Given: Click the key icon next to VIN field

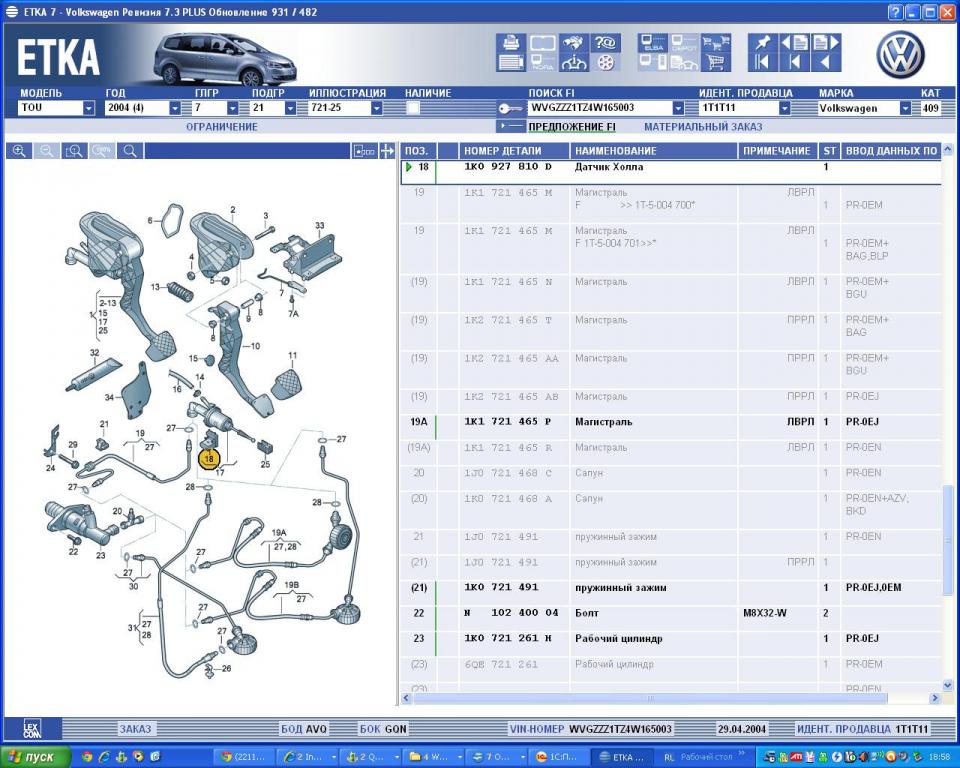Looking at the screenshot, I should pyautogui.click(x=510, y=108).
